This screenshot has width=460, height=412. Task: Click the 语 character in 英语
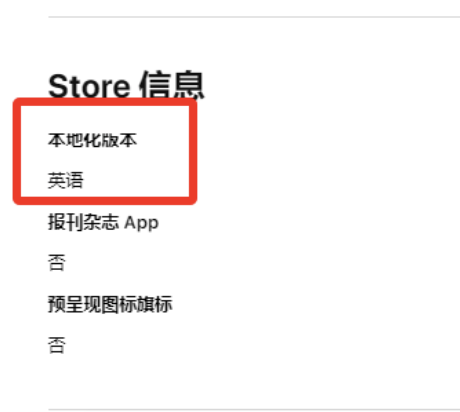74,180
